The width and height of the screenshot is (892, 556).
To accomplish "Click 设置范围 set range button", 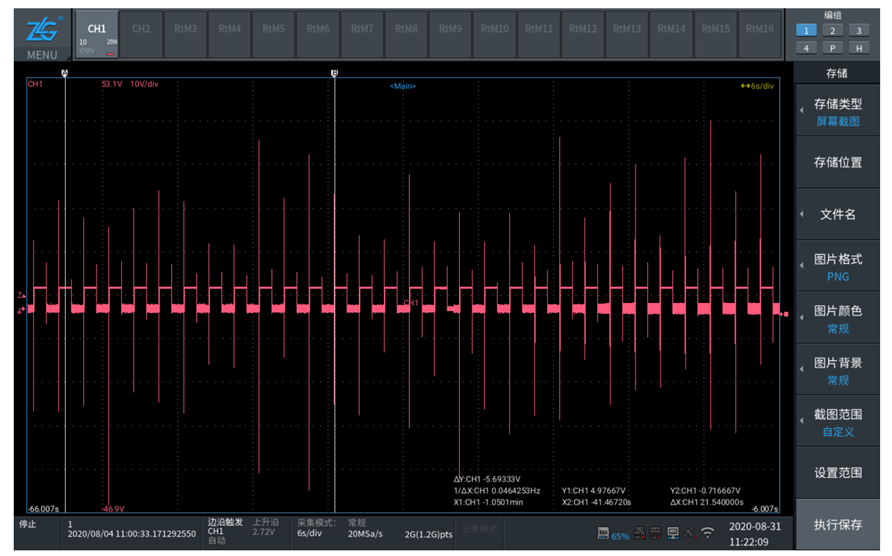I will [x=837, y=473].
